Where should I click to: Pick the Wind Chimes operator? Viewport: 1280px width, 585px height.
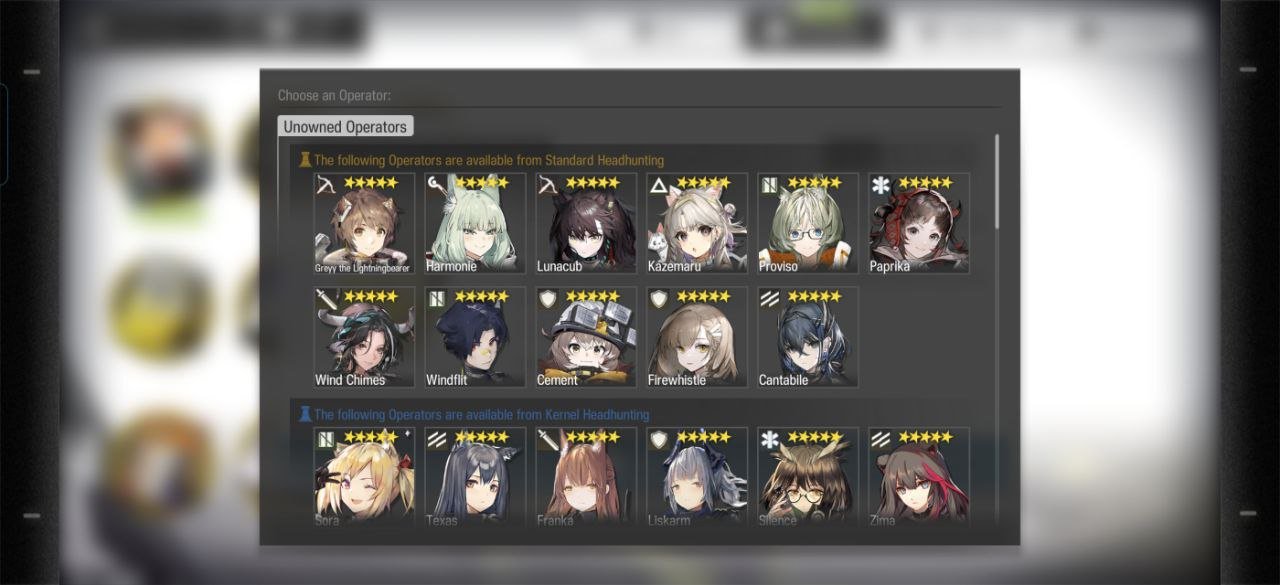pyautogui.click(x=364, y=338)
